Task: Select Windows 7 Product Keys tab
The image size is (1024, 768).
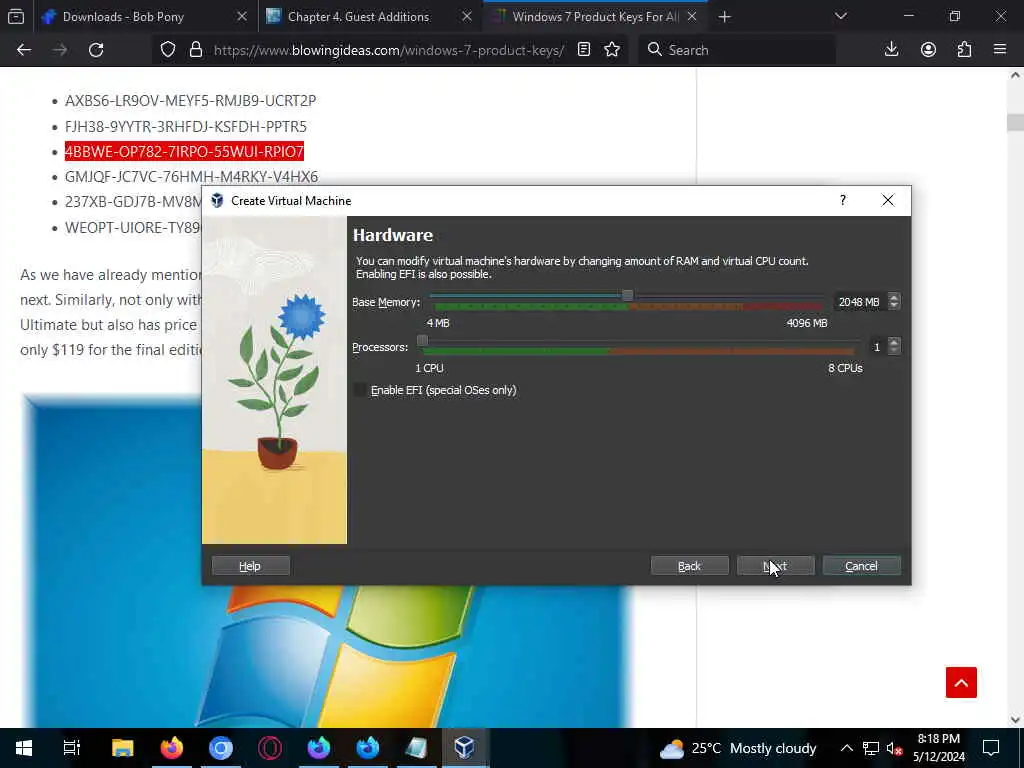Action: (594, 17)
